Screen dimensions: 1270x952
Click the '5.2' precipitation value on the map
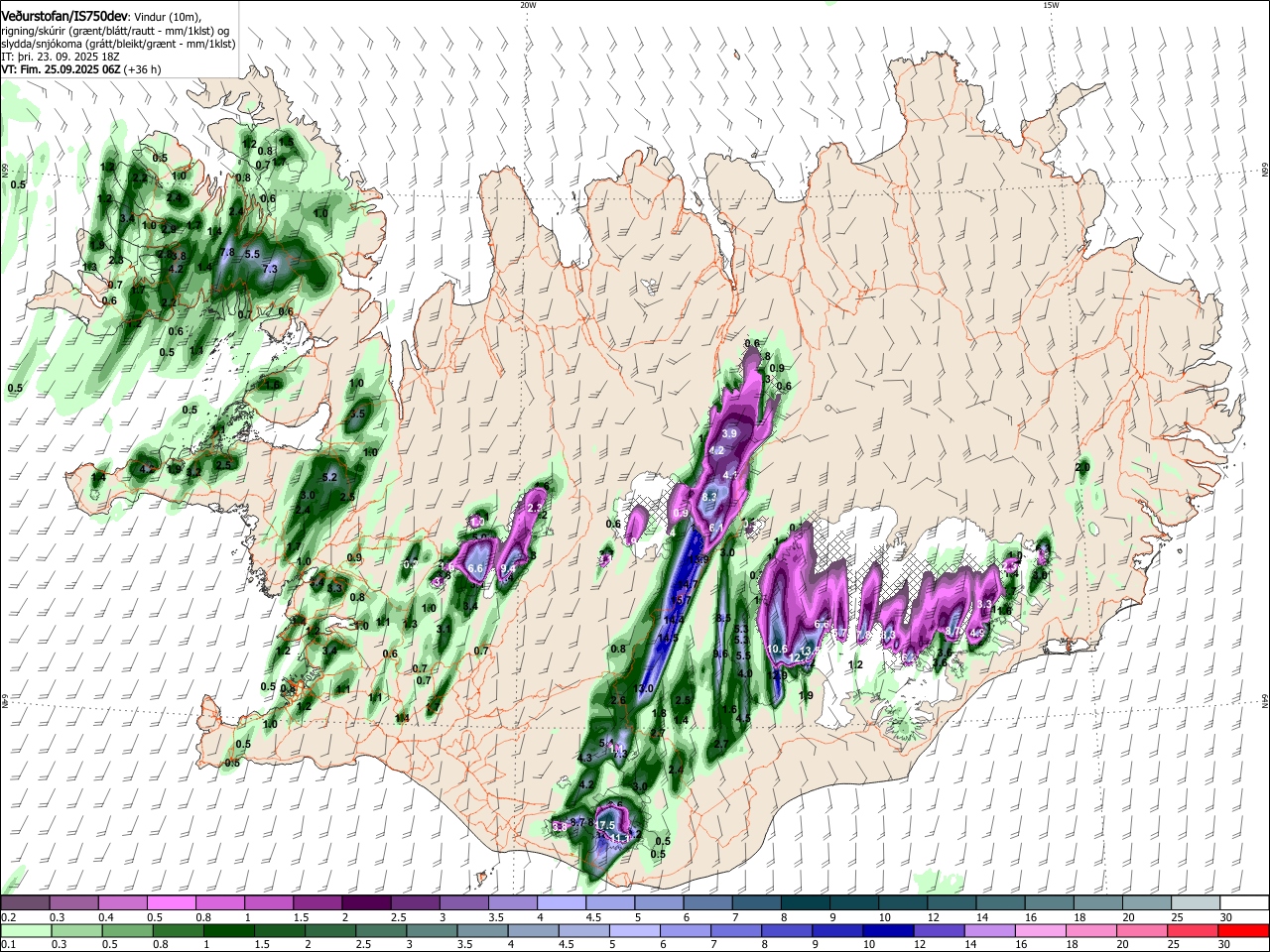tap(331, 477)
